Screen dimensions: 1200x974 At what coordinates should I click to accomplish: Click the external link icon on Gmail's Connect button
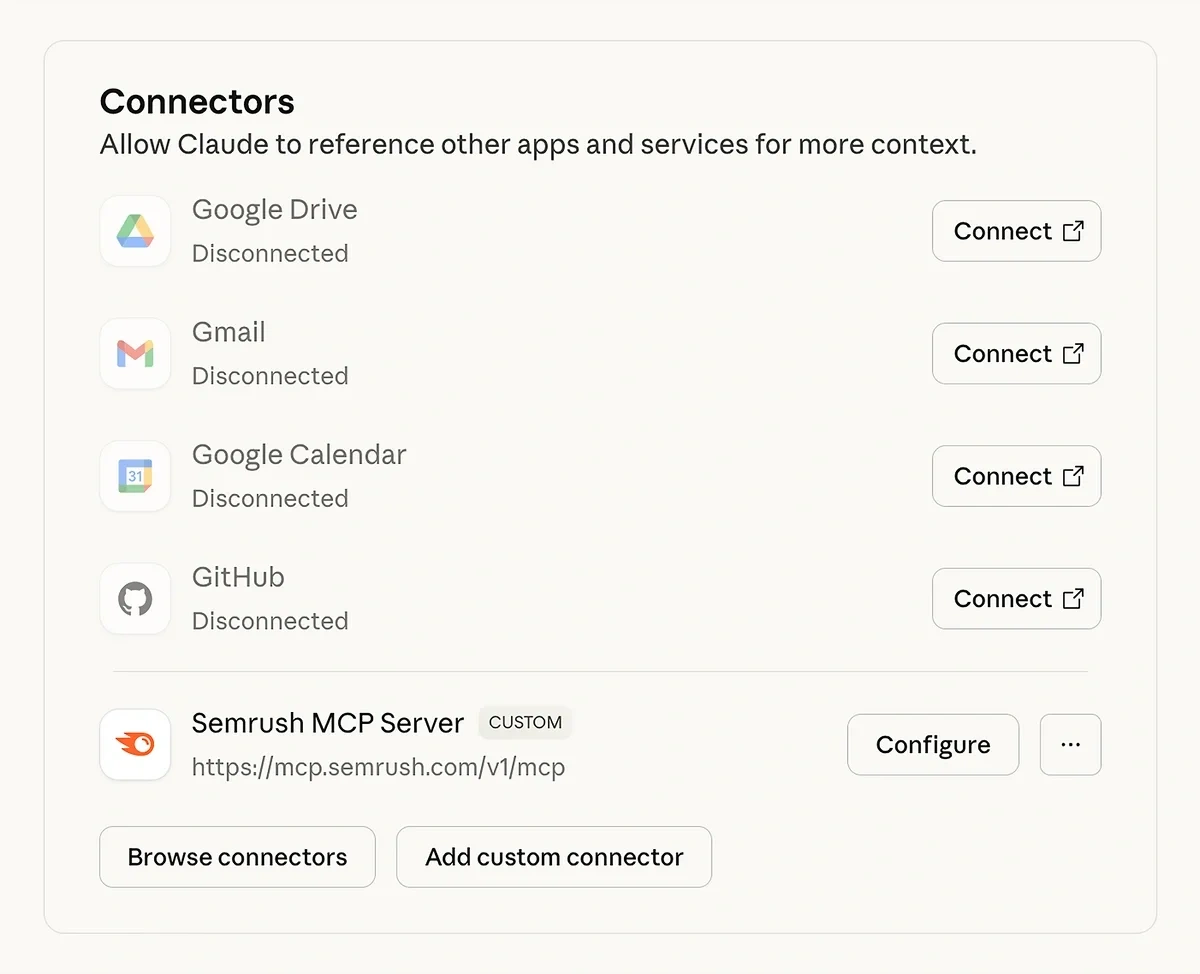pos(1073,353)
